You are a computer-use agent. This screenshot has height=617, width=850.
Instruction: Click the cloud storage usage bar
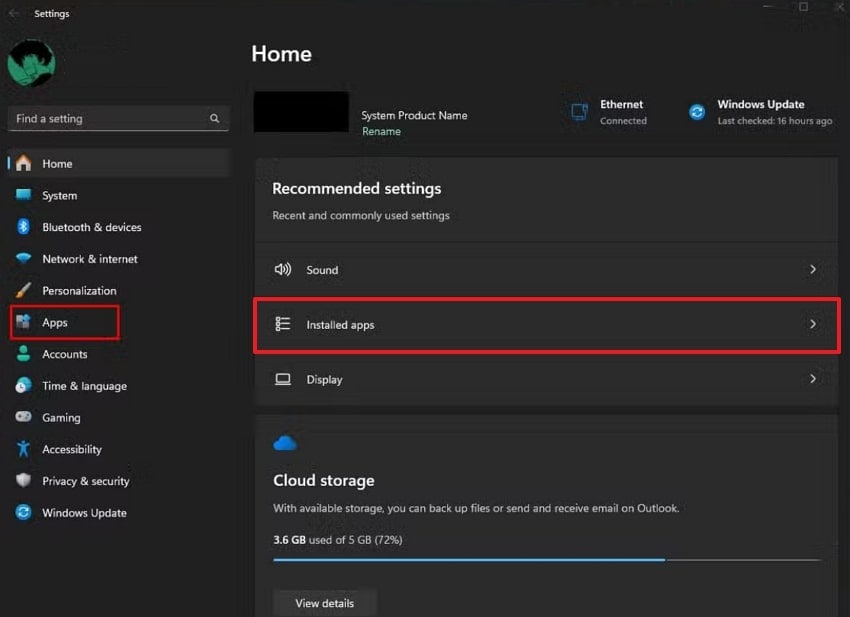(x=547, y=560)
